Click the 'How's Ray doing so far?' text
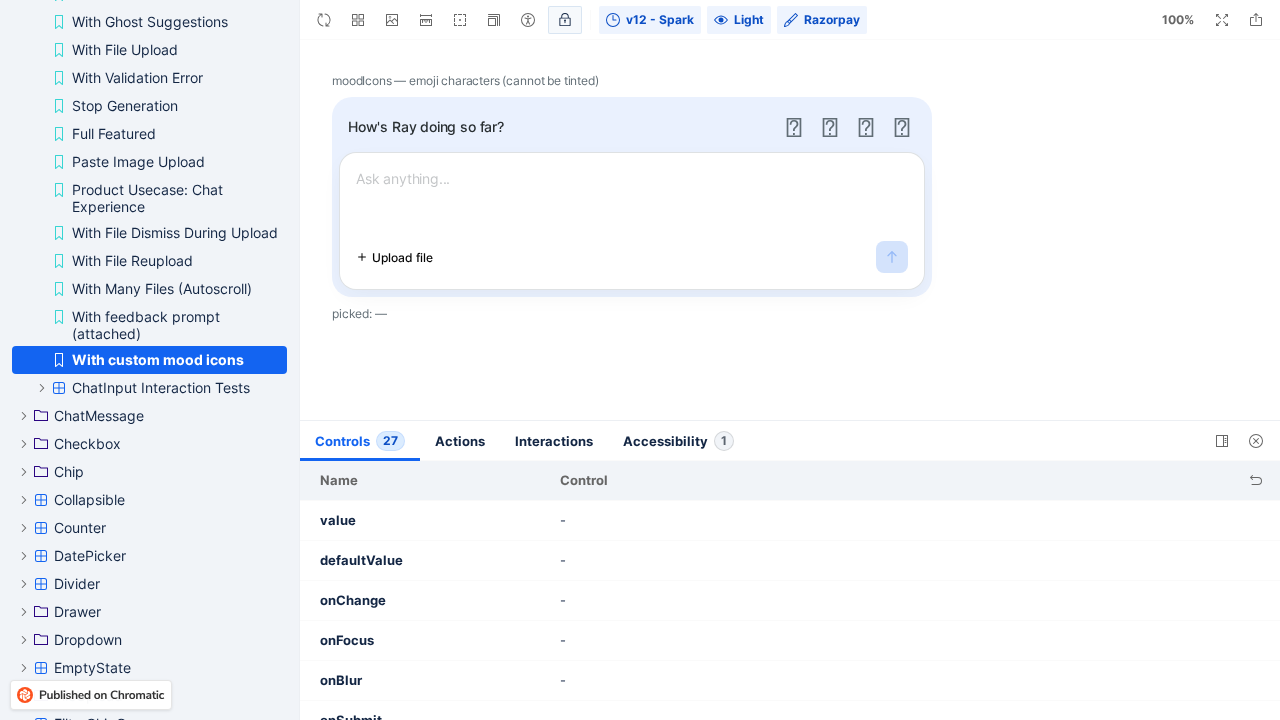 coord(426,127)
